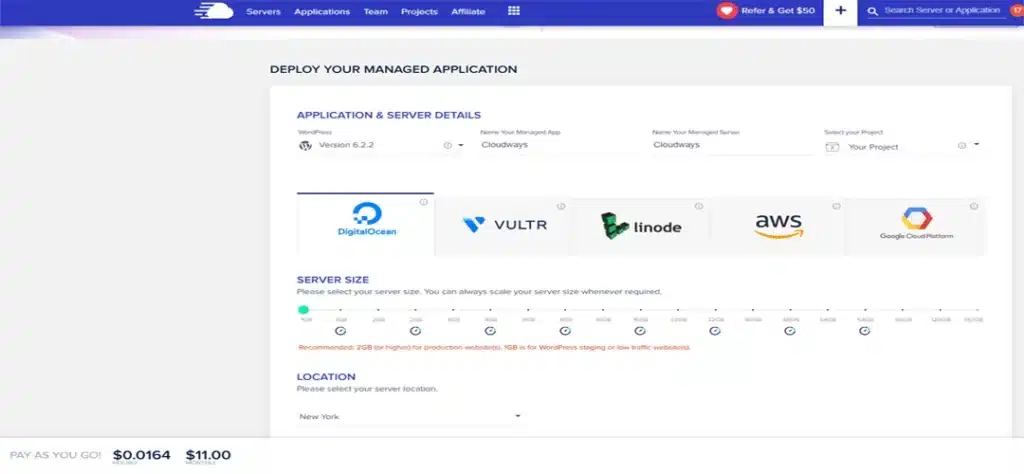The image size is (1024, 474).
Task: Click the WordPress logo icon beside Version 6.2.2
Action: [x=305, y=146]
